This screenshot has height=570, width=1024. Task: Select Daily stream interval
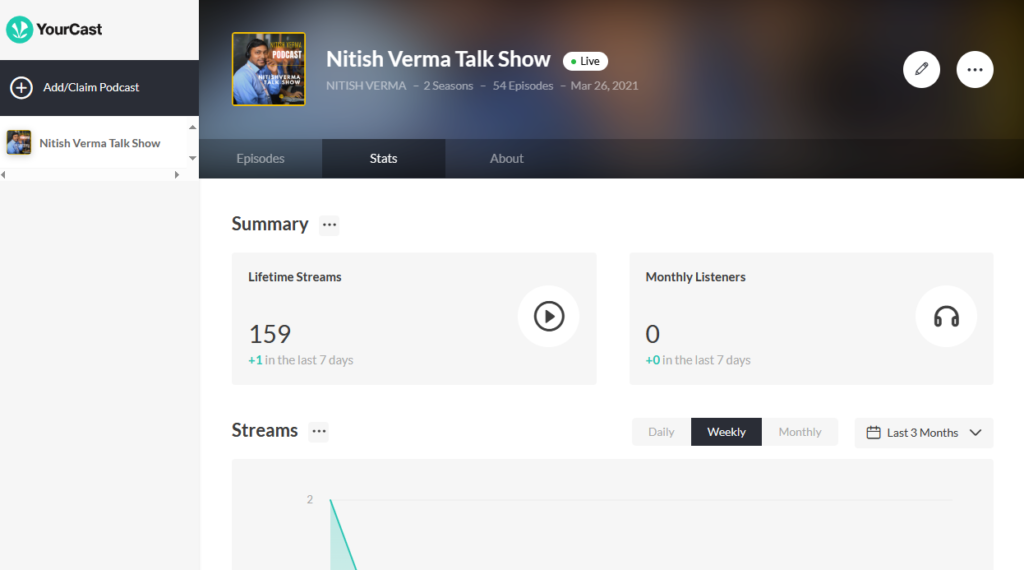pos(661,432)
